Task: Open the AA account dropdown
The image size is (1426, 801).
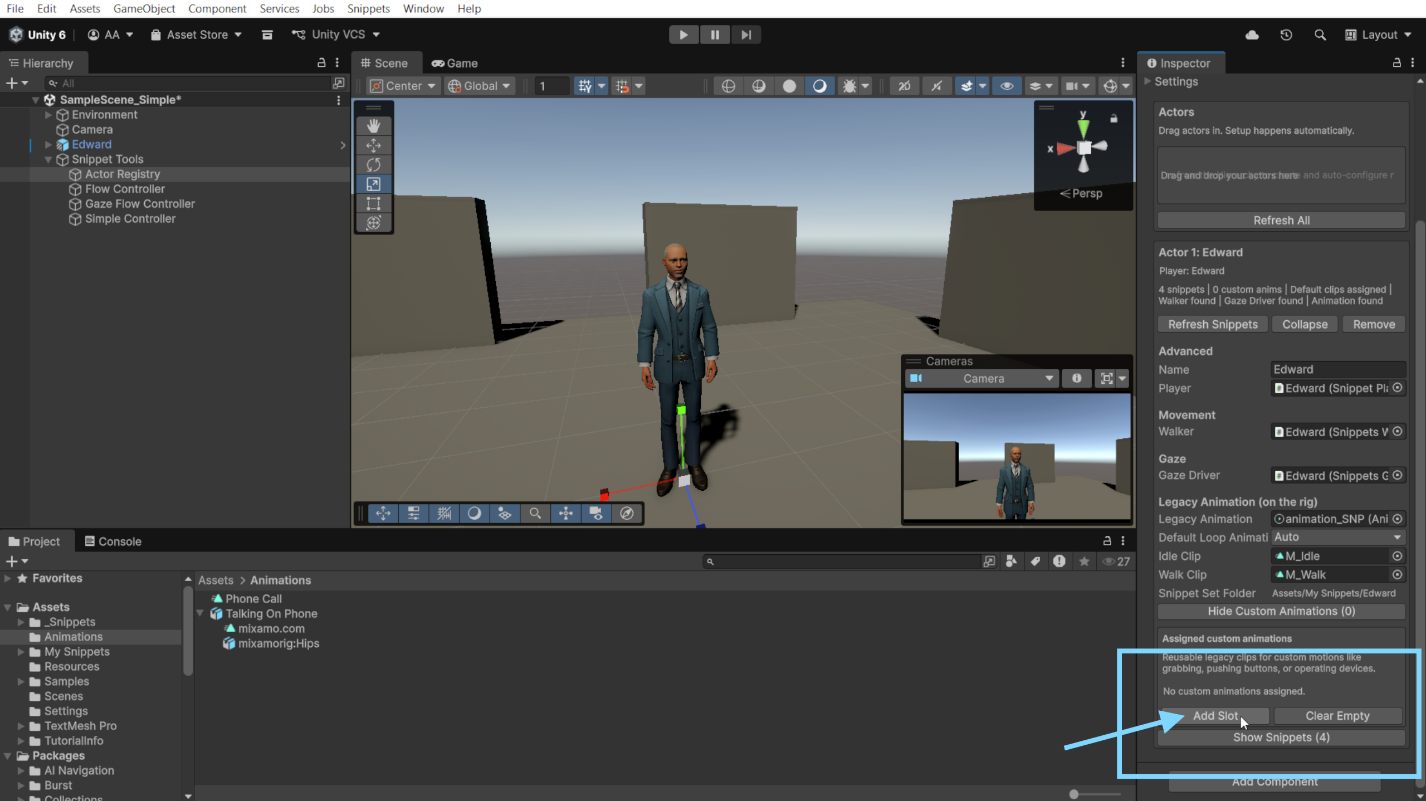Action: pyautogui.click(x=110, y=35)
